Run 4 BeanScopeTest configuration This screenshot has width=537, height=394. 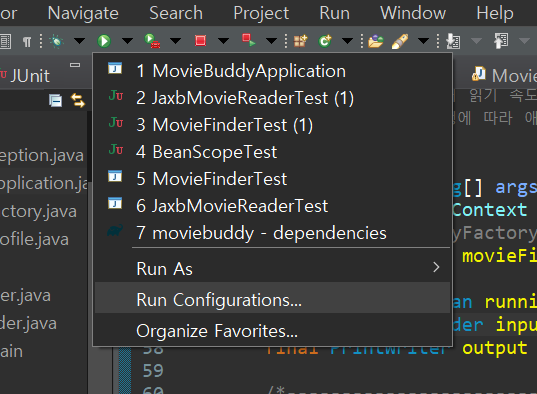pos(273,152)
